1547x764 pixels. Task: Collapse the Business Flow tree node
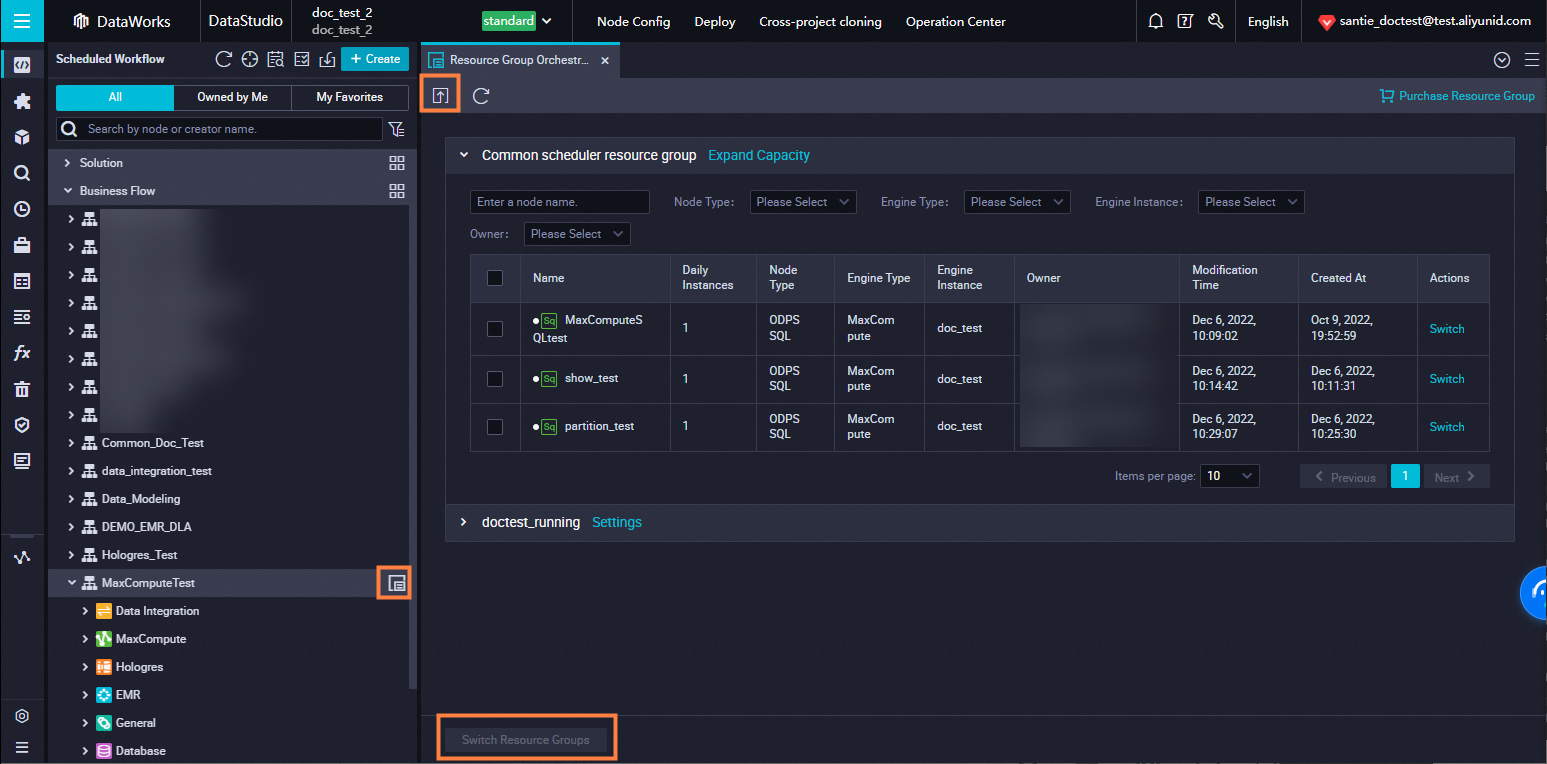tap(68, 191)
